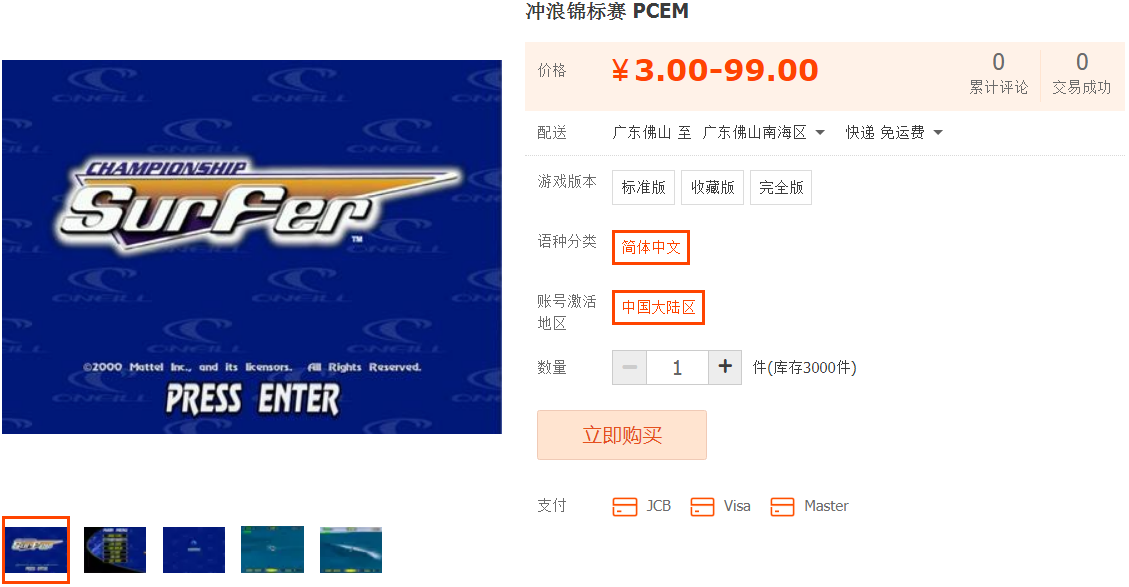This screenshot has width=1129, height=587.
Task: View the second thumbnail with menu screen
Action: [114, 550]
